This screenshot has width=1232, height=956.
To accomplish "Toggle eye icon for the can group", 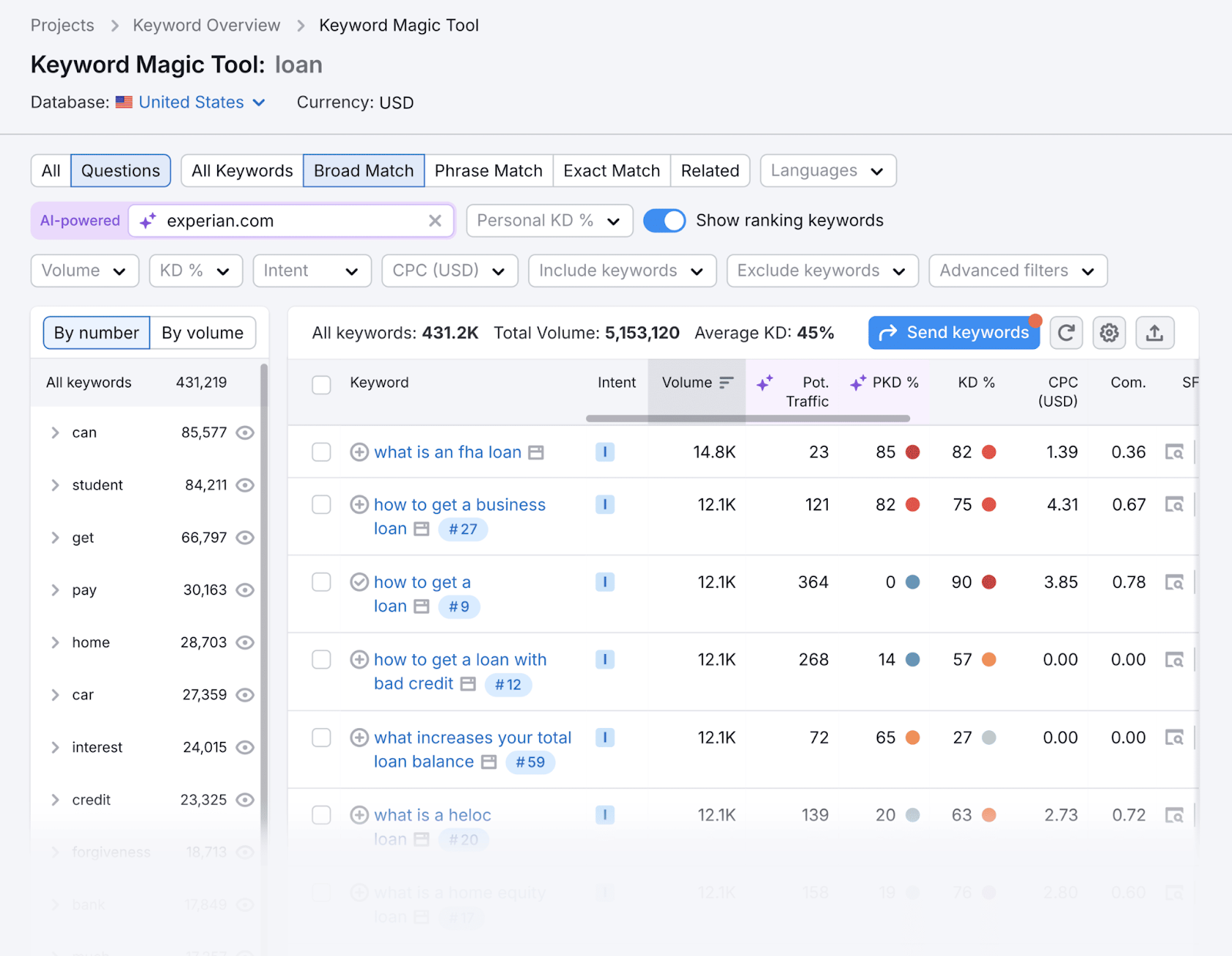I will point(245,433).
